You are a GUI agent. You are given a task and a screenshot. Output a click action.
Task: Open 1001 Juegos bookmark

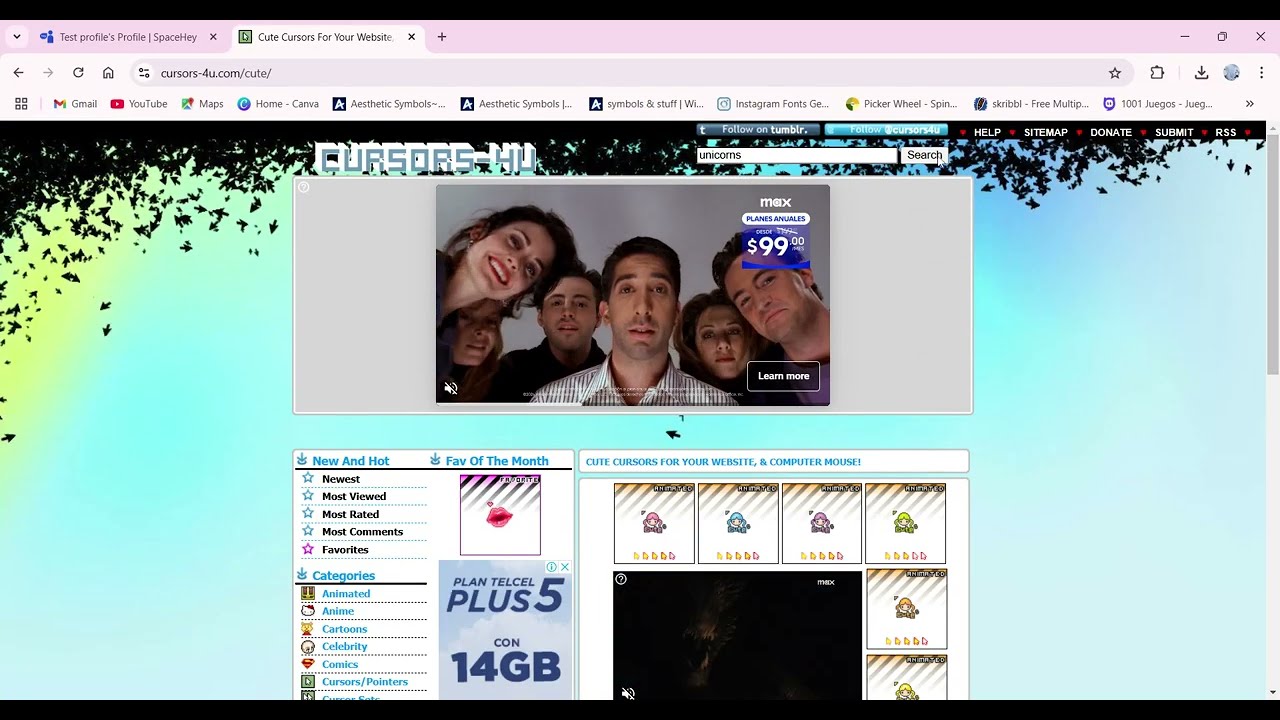coord(1158,104)
